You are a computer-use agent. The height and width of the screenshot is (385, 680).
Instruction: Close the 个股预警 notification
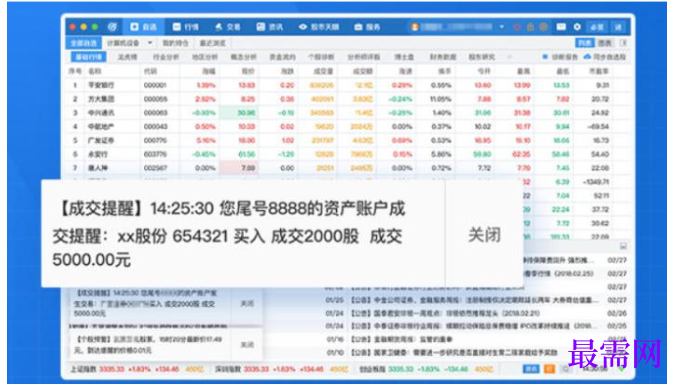click(247, 345)
